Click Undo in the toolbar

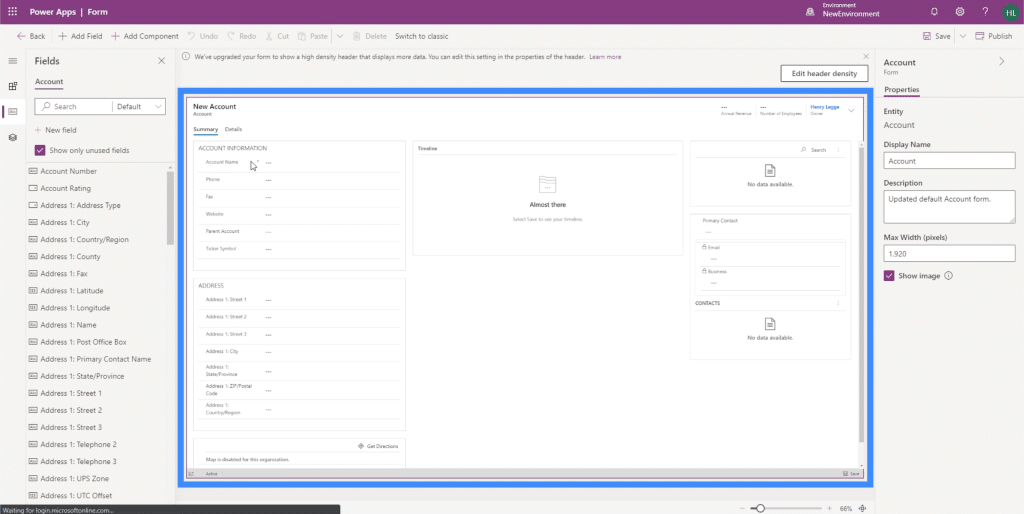[x=202, y=36]
